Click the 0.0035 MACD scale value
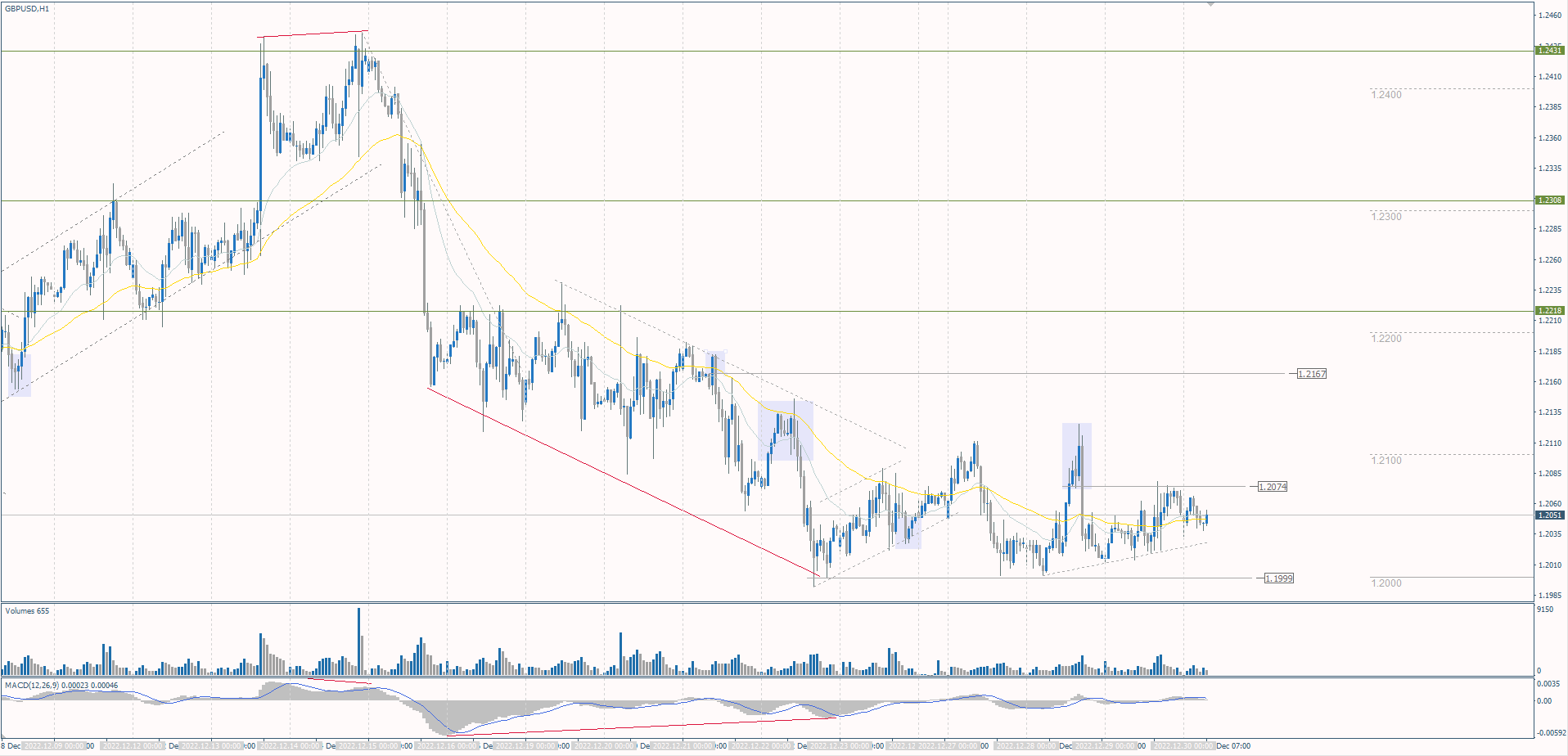Image resolution: width=1568 pixels, height=756 pixels. click(x=1548, y=683)
